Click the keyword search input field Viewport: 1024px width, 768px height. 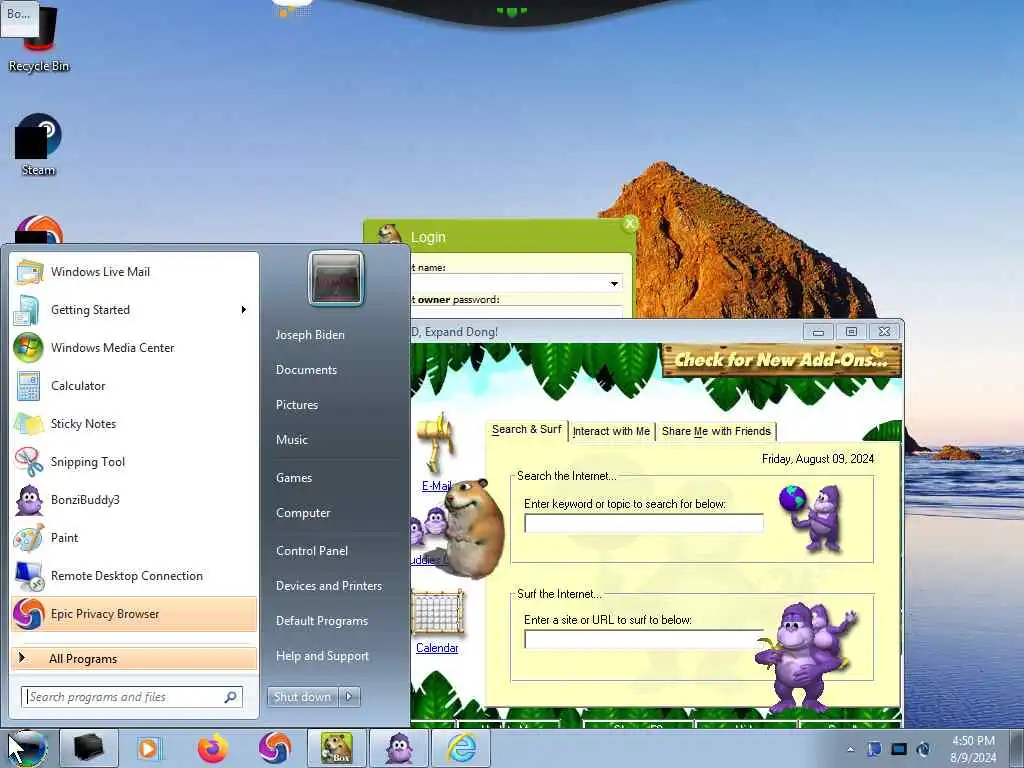click(644, 523)
